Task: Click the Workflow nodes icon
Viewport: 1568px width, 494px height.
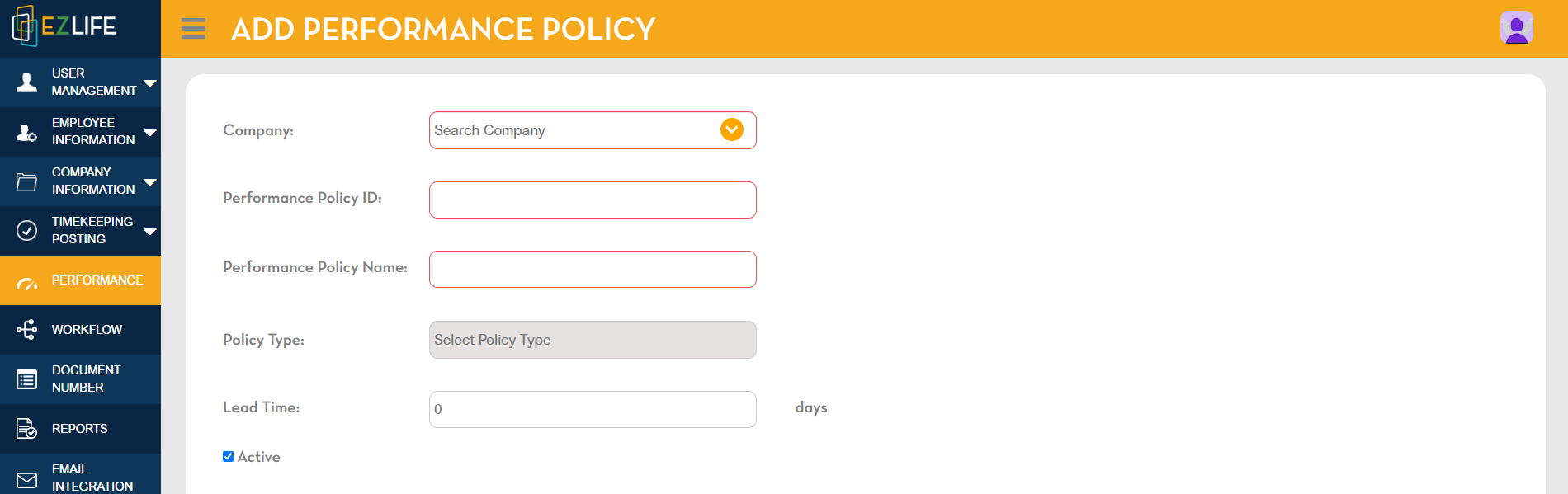Action: point(27,330)
